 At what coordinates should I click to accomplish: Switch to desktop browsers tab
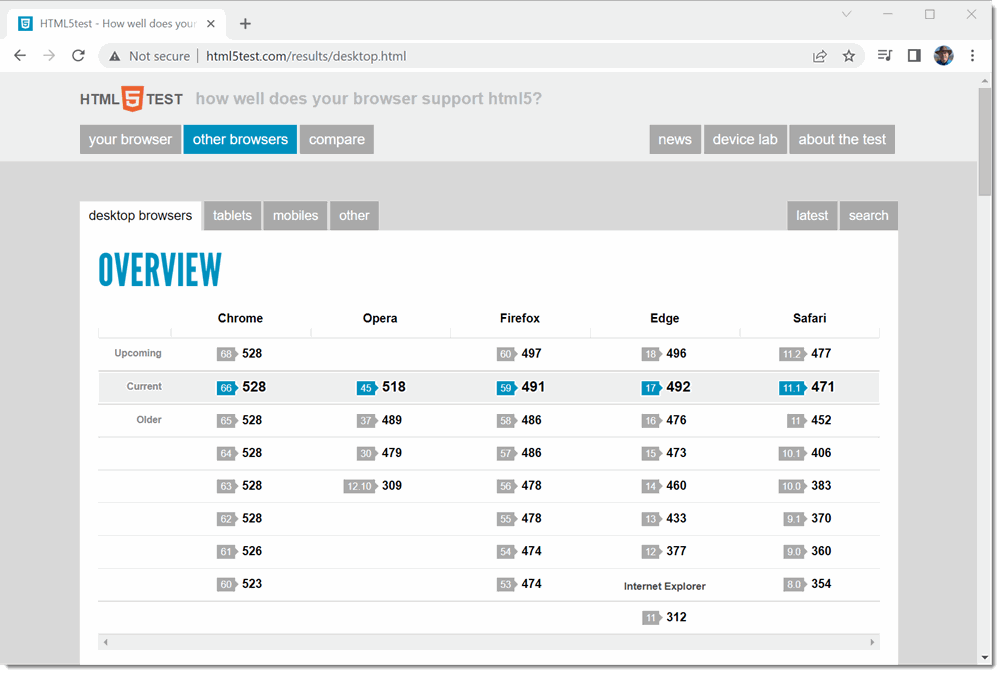point(140,216)
